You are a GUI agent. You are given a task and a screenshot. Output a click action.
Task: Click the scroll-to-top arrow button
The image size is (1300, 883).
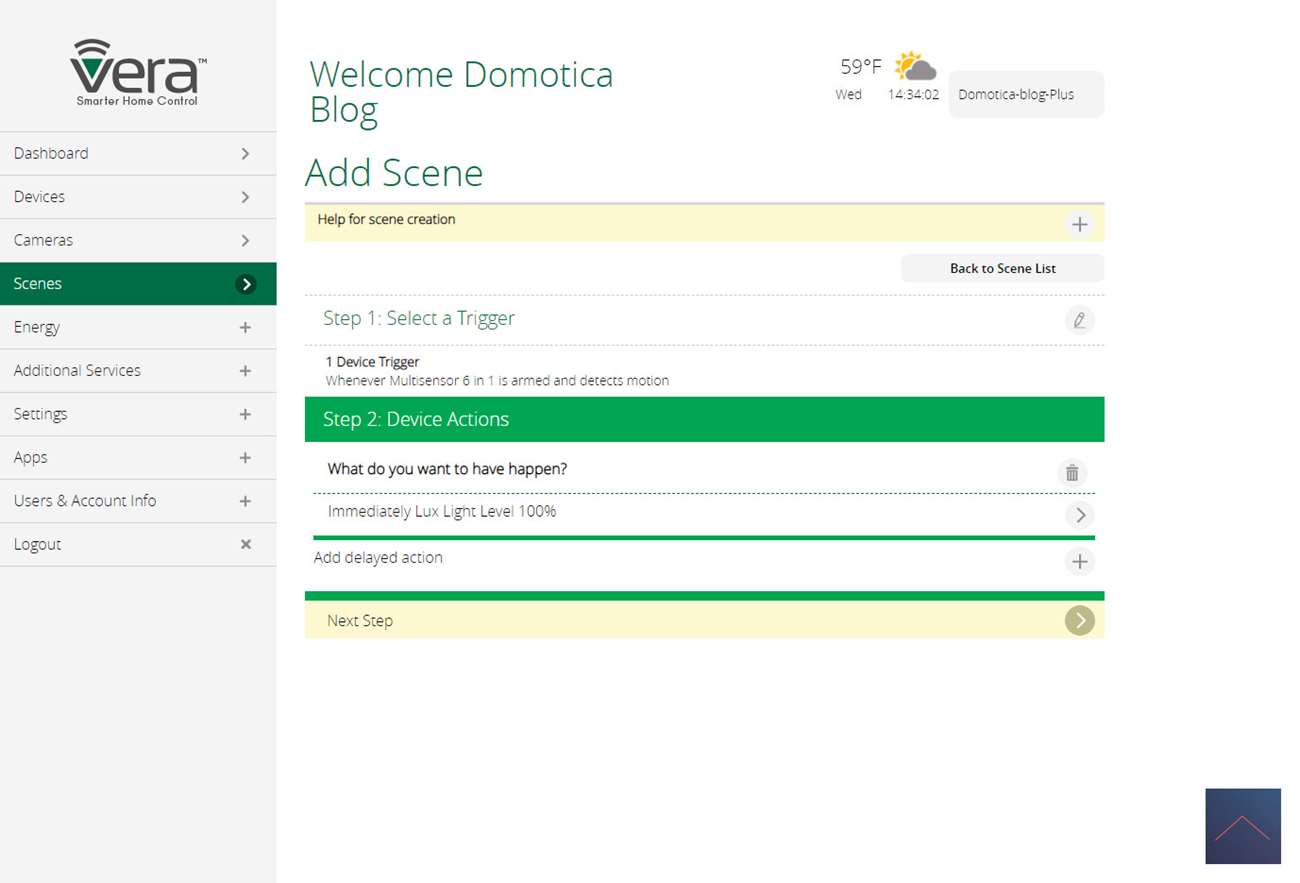pos(1242,826)
